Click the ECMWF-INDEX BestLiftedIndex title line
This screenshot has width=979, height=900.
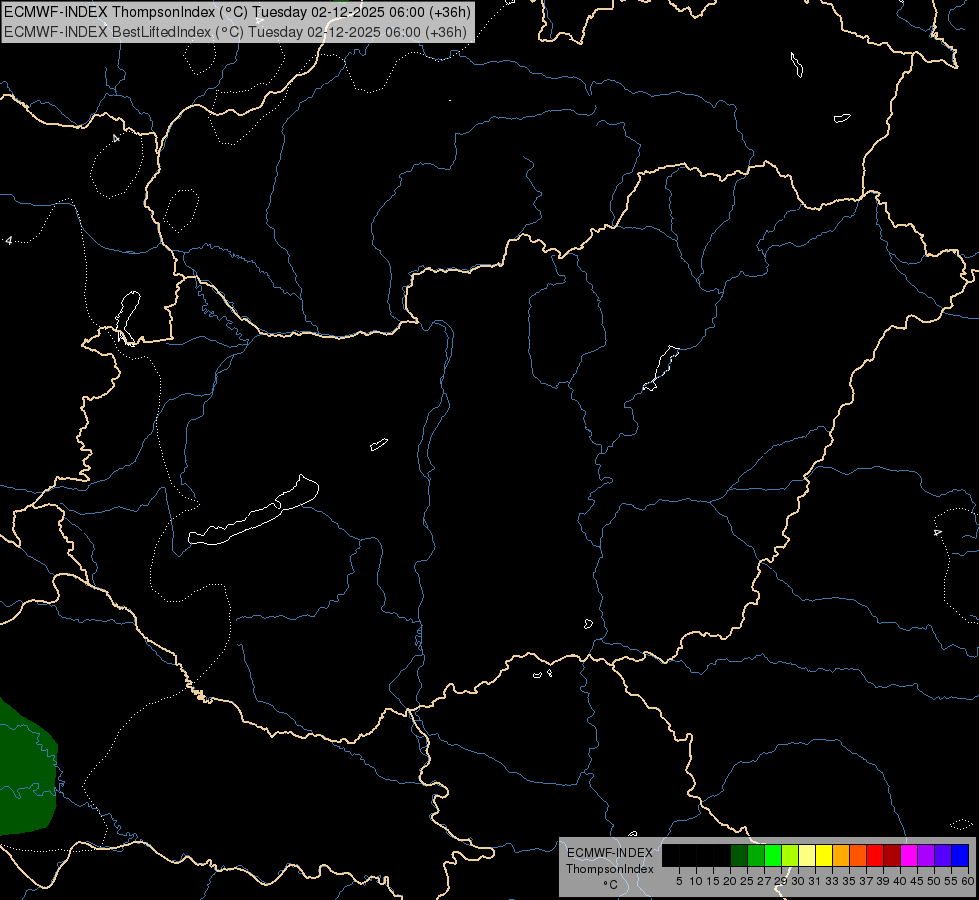point(235,32)
